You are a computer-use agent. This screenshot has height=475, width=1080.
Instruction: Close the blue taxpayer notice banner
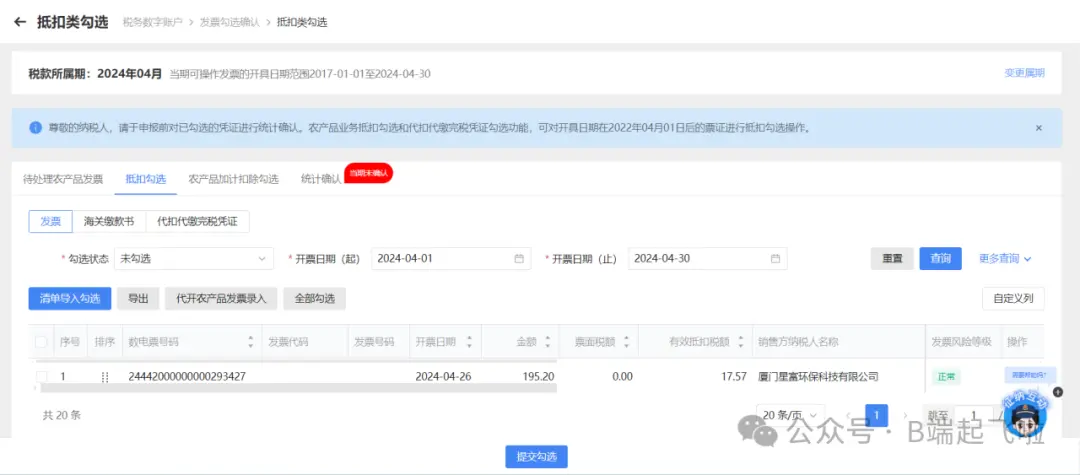[x=1038, y=128]
